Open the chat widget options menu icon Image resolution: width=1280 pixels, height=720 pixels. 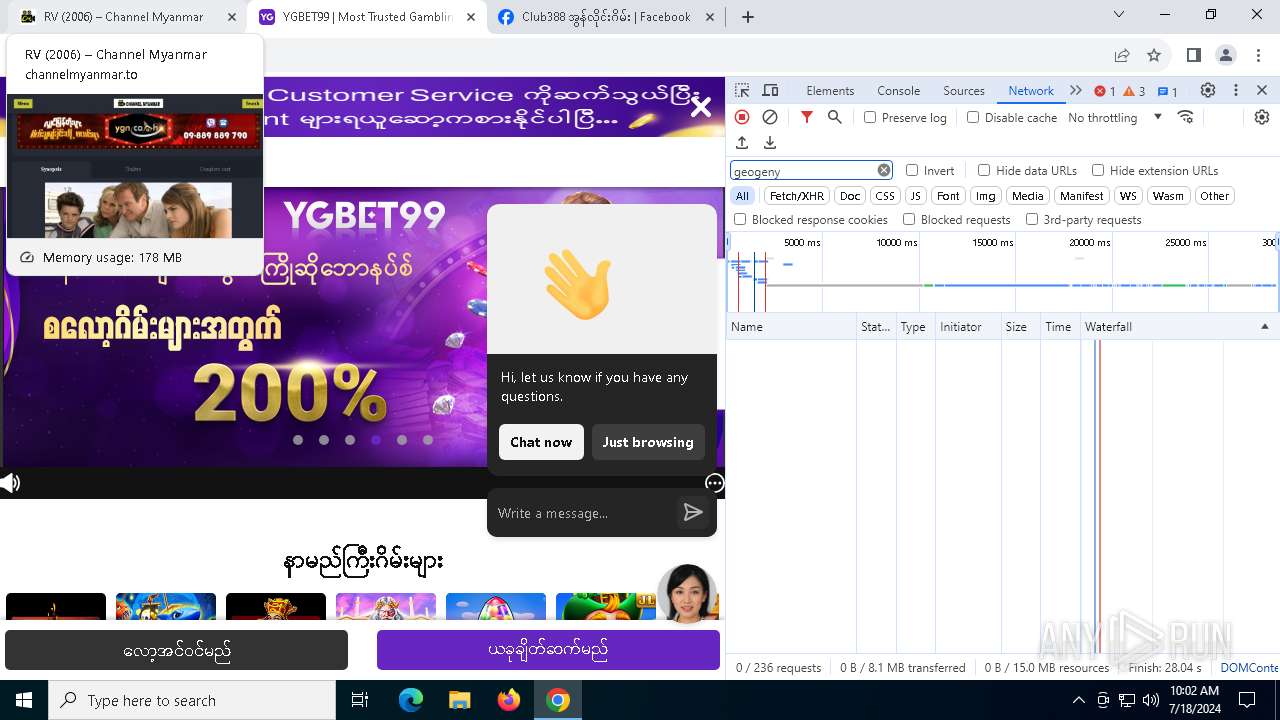pyautogui.click(x=714, y=483)
